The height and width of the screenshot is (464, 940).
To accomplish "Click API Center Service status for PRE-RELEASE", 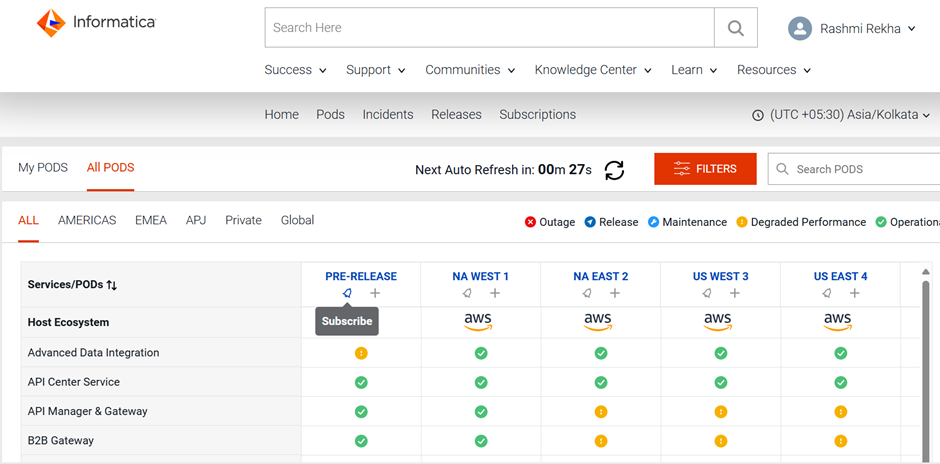I will point(361,382).
